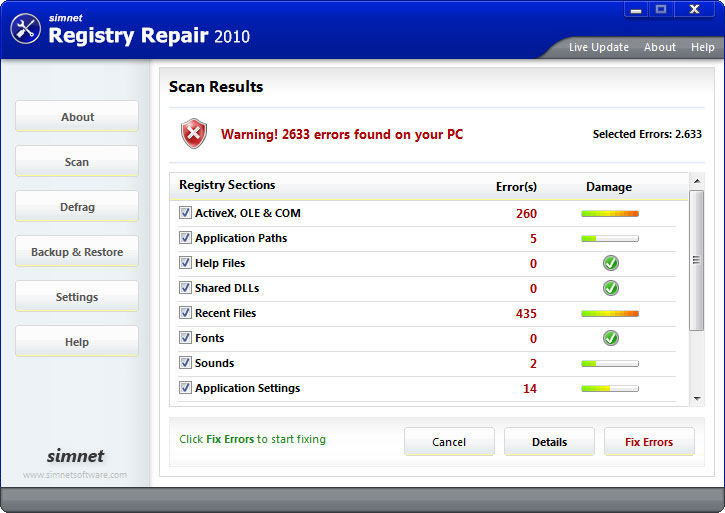The height and width of the screenshot is (513, 725).
Task: Open Help in the top-right menu
Action: coord(702,47)
